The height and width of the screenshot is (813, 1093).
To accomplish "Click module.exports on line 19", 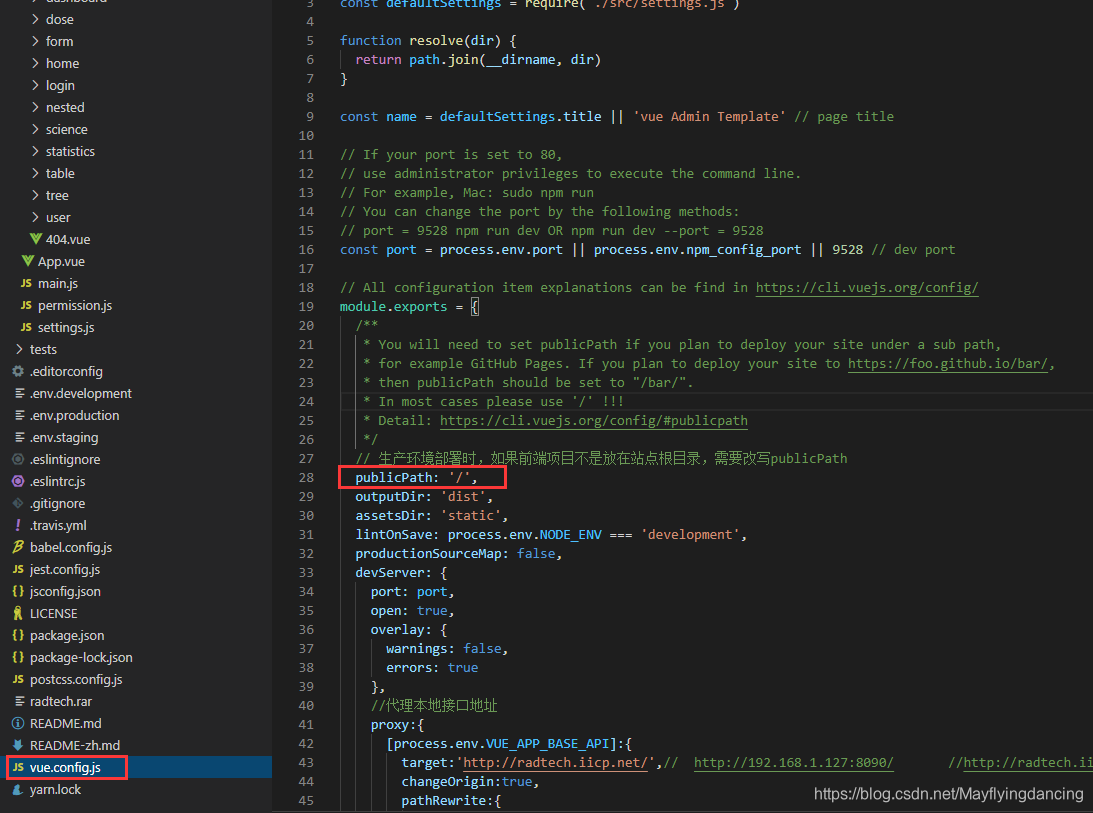I will point(393,307).
